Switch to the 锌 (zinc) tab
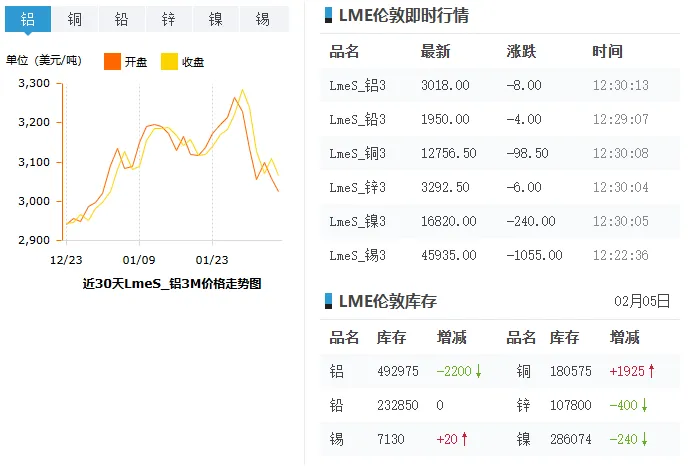 tap(168, 19)
